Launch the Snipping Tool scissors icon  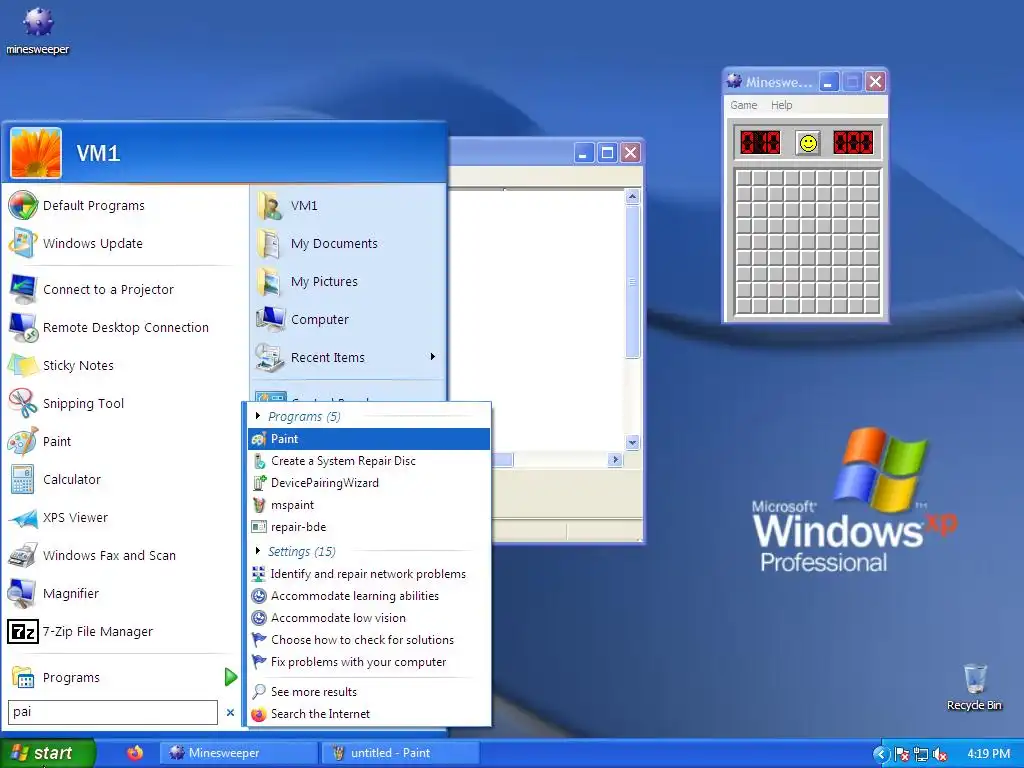23,403
